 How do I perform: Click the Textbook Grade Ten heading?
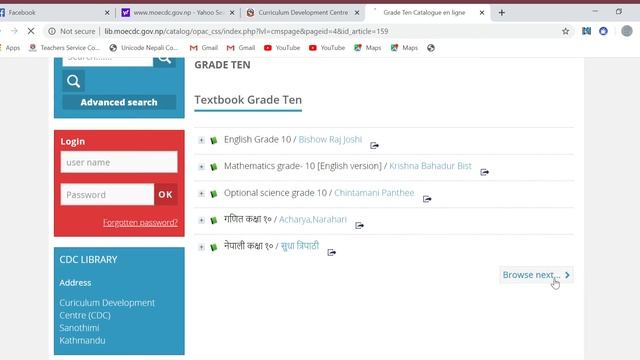(x=248, y=100)
